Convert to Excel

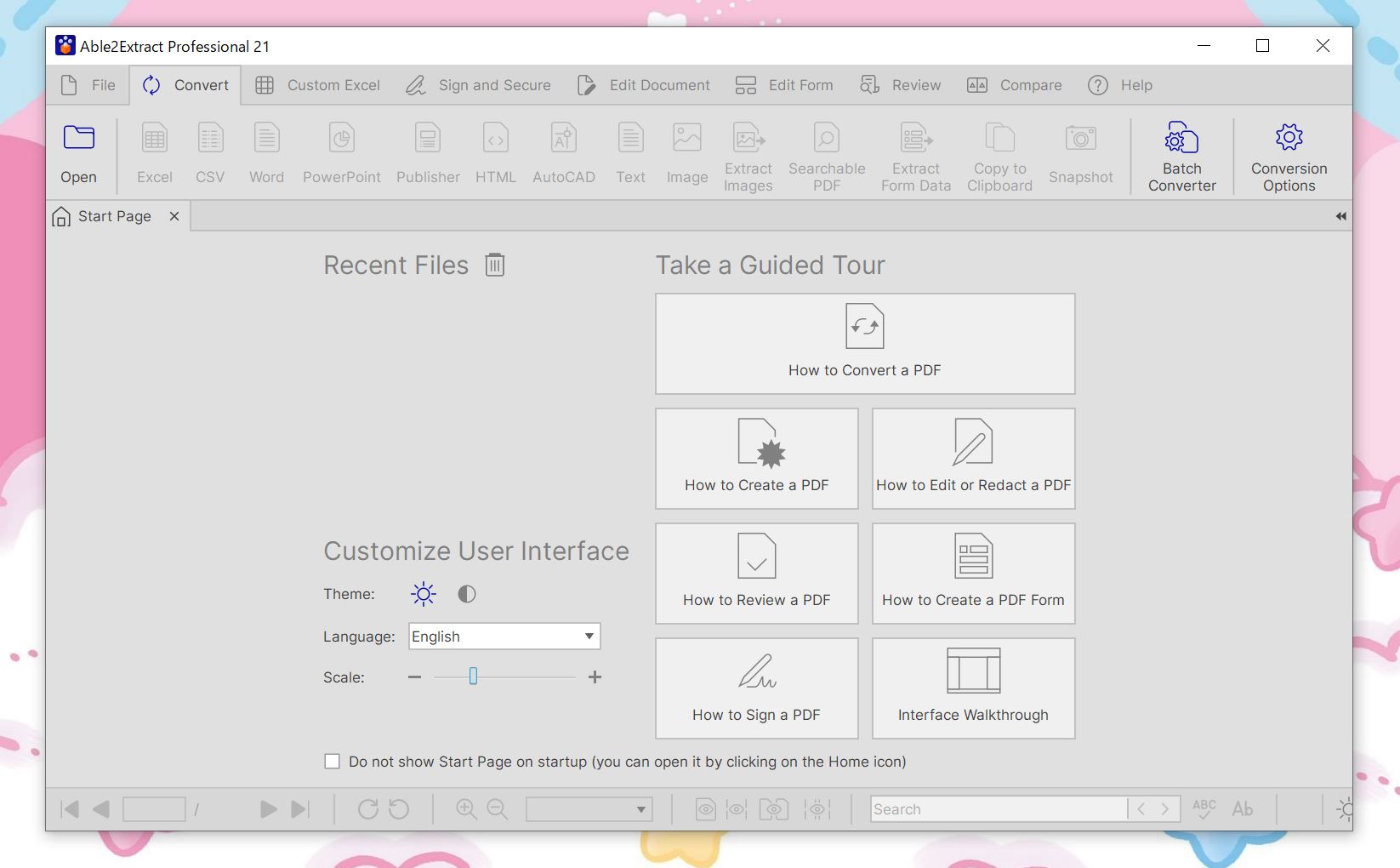click(155, 154)
